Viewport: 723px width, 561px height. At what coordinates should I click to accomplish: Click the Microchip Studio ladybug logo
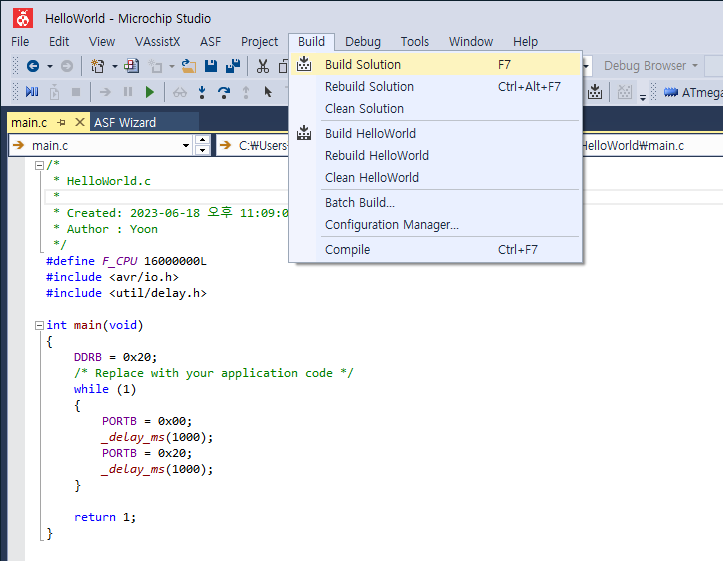point(23,18)
